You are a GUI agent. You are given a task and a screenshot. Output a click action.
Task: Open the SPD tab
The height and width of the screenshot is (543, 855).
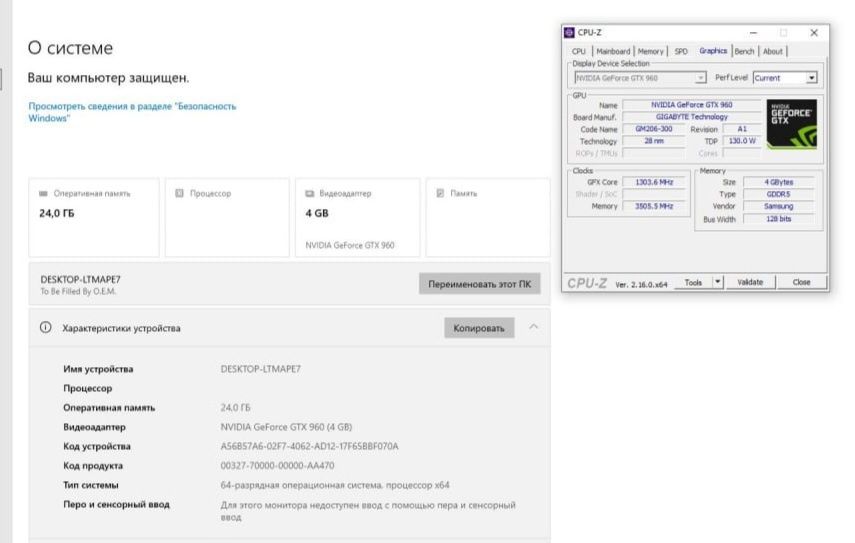click(681, 51)
